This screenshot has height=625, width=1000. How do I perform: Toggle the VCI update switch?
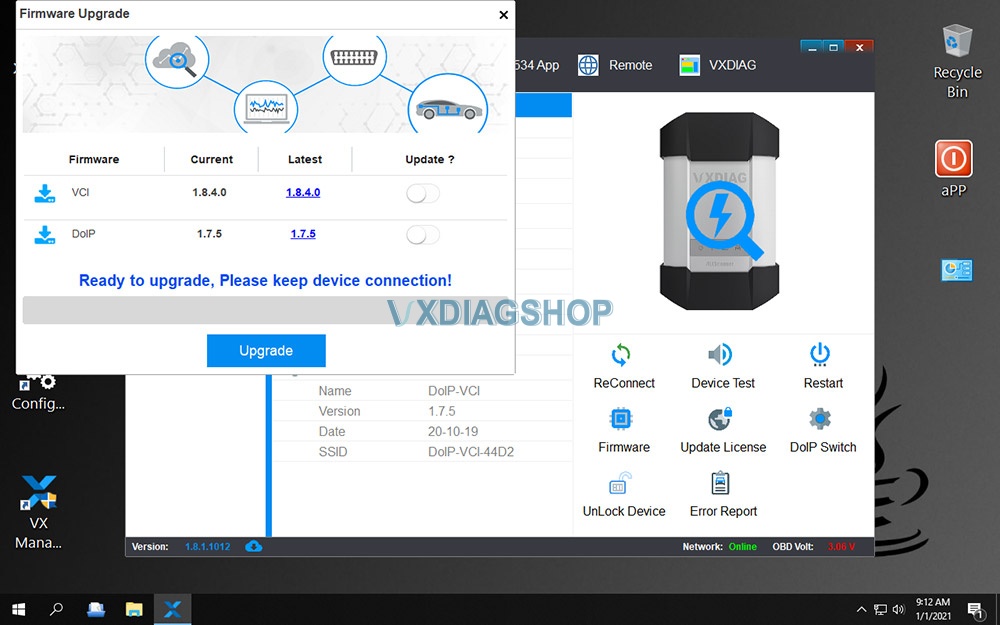click(423, 193)
